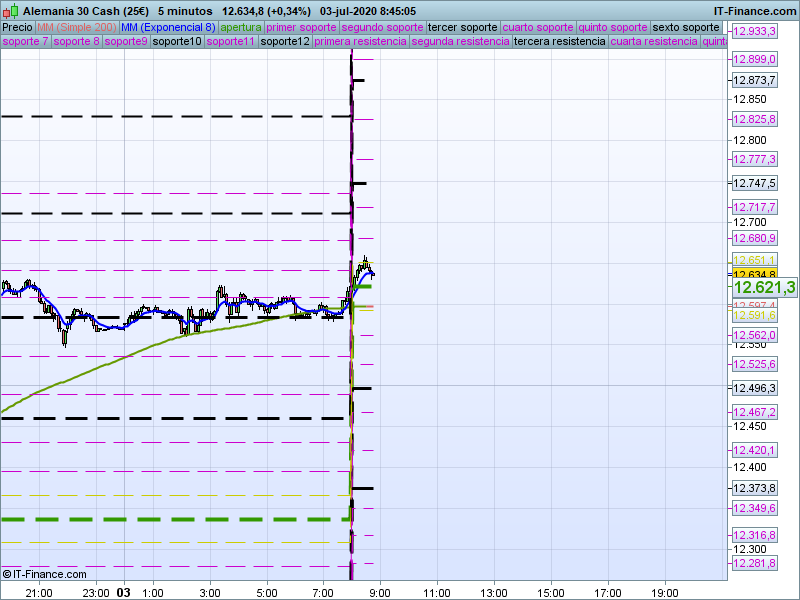Open the IT-Finance.com link at top right
800x600 pixels.
[x=755, y=10]
